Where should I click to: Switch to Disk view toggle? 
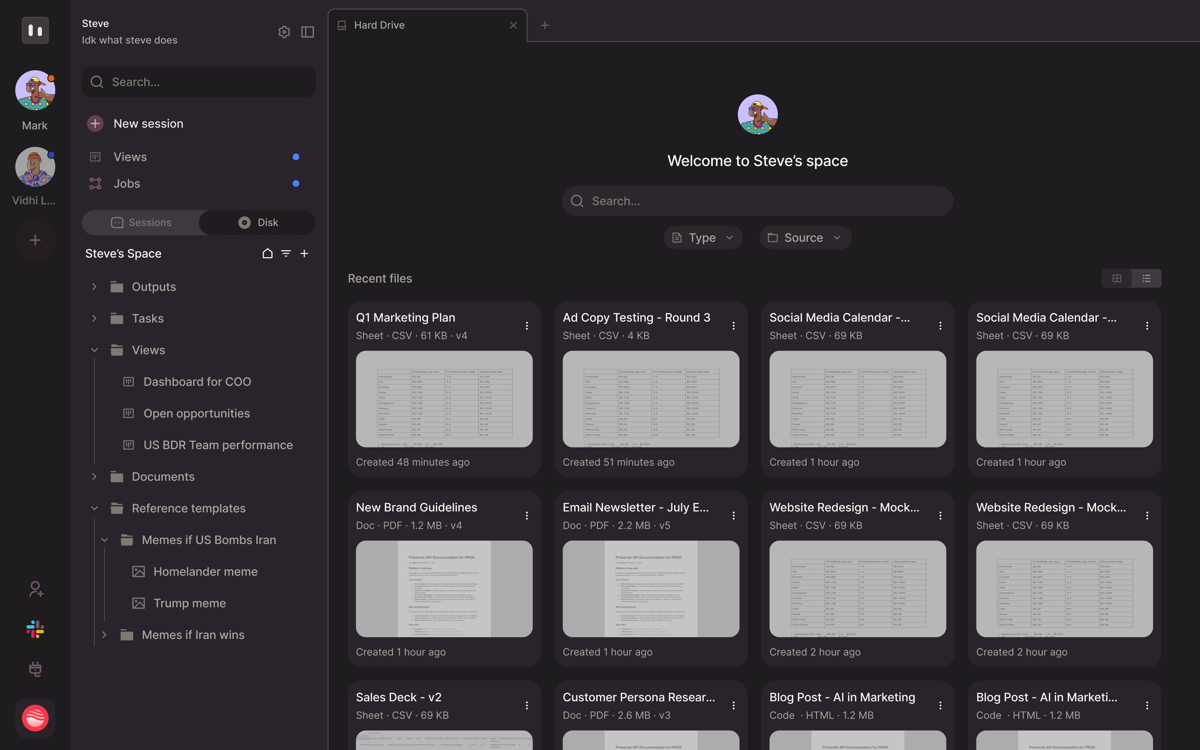tap(258, 222)
